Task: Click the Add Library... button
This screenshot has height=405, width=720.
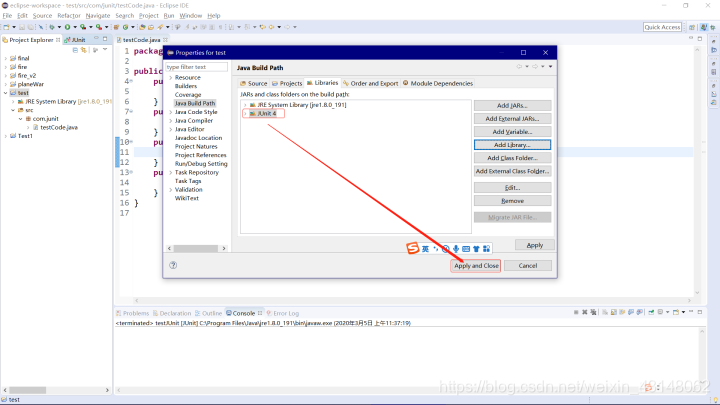Action: point(512,145)
